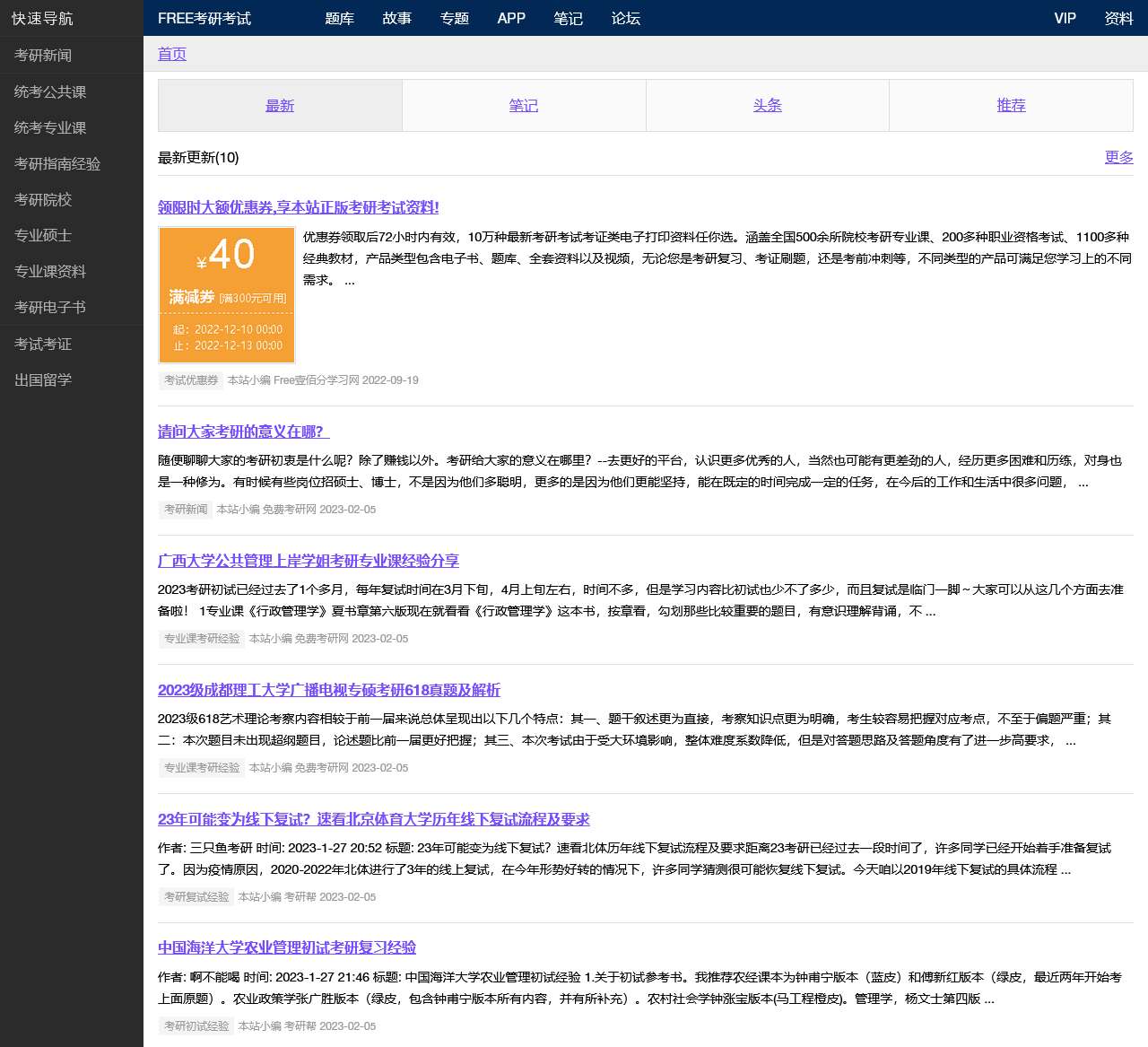
Task: Click 资料 in the top-right header
Action: tap(1118, 18)
